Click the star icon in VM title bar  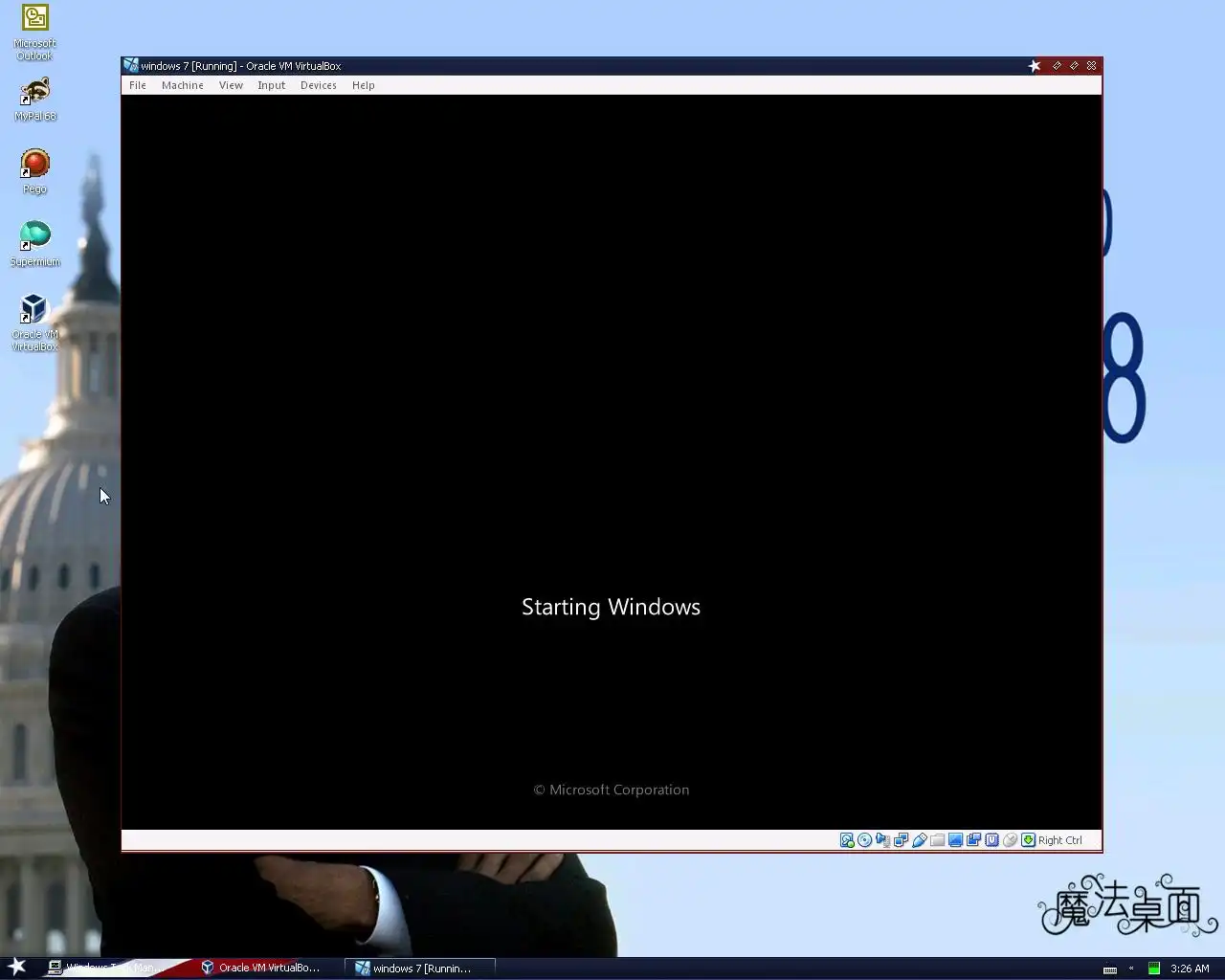coord(1035,66)
